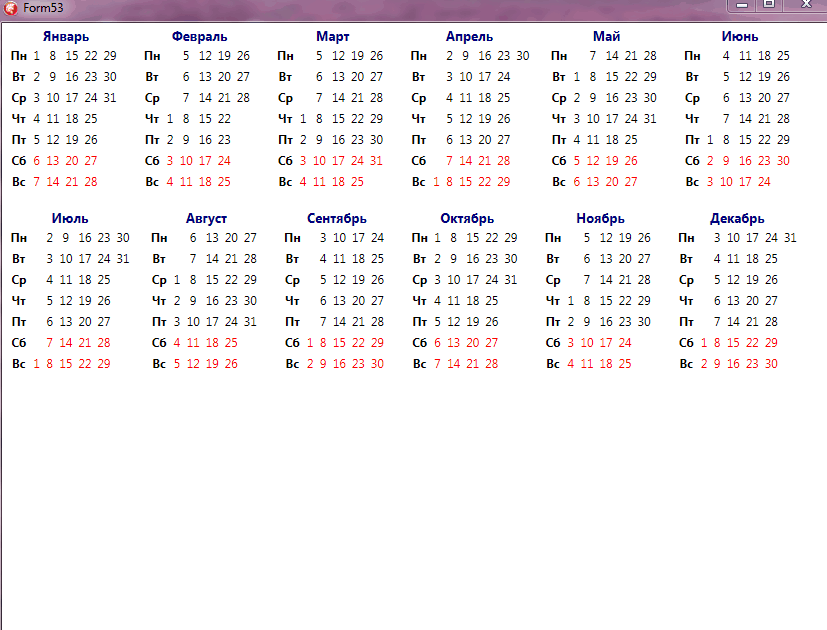Viewport: 827px width, 630px height.
Task: Click the Январь month header
Action: click(66, 37)
